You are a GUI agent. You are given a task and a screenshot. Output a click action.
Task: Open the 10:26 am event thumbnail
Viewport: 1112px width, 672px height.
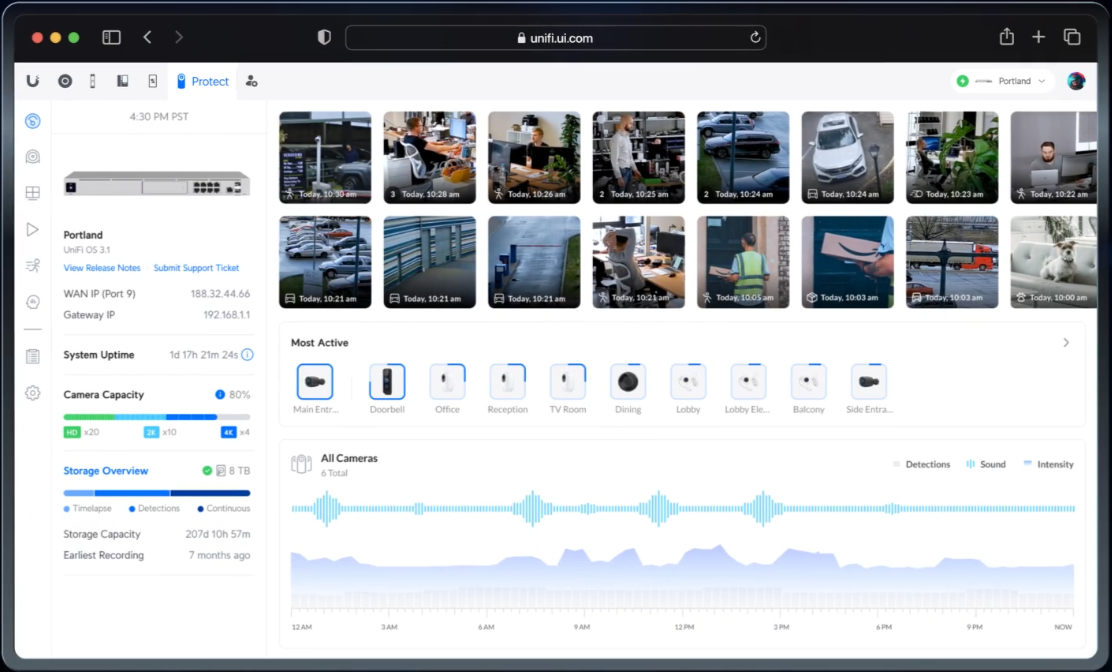point(534,157)
